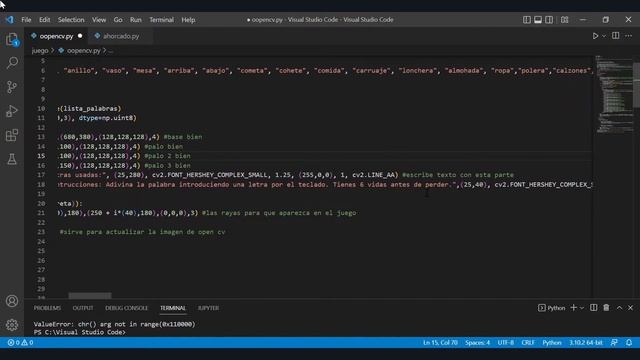Viewport: 640px width, 360px height.
Task: Click the VS Code logo in title bar
Action: tap(9, 20)
